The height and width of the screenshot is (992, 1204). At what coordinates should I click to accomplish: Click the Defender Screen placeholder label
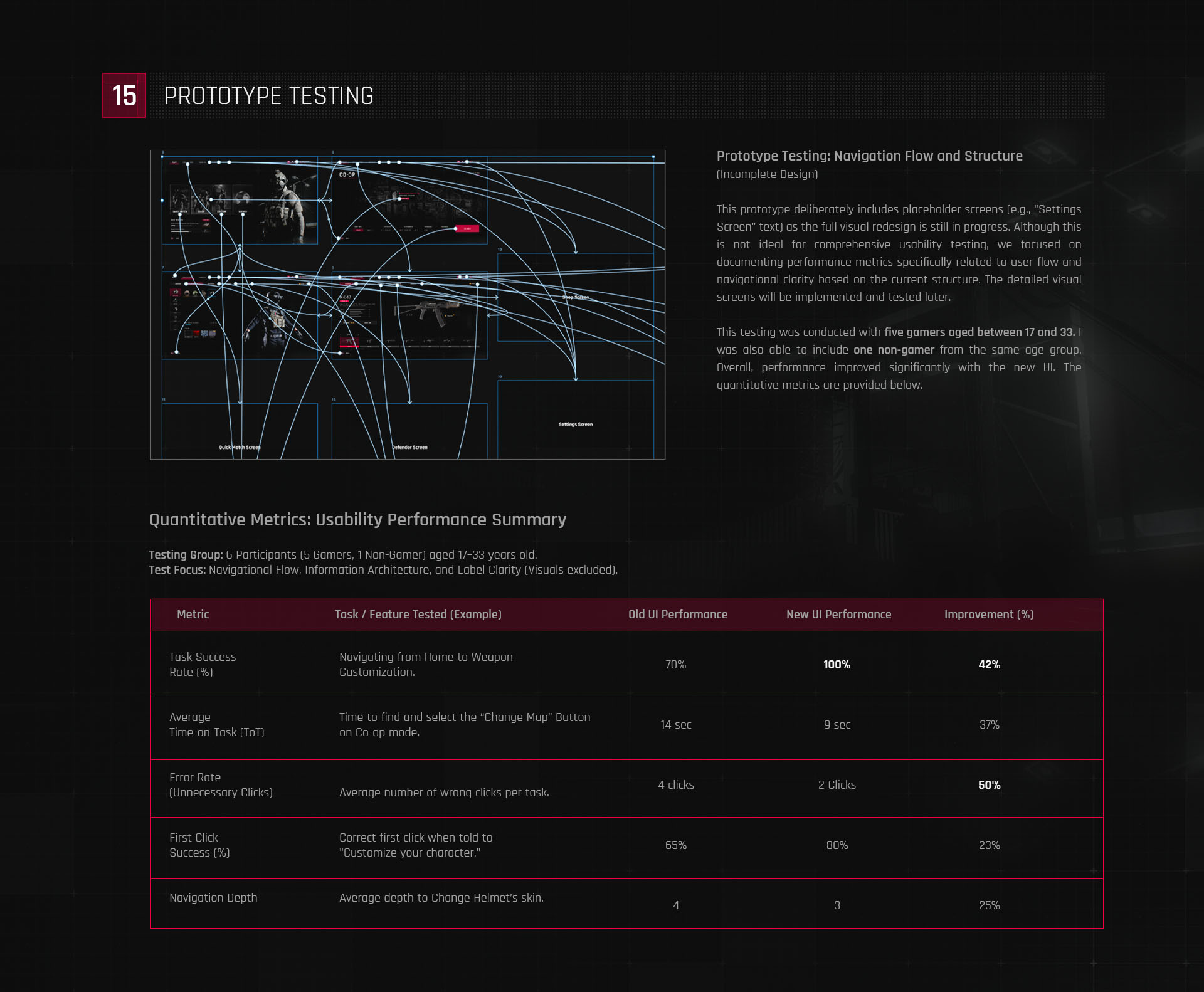(410, 447)
